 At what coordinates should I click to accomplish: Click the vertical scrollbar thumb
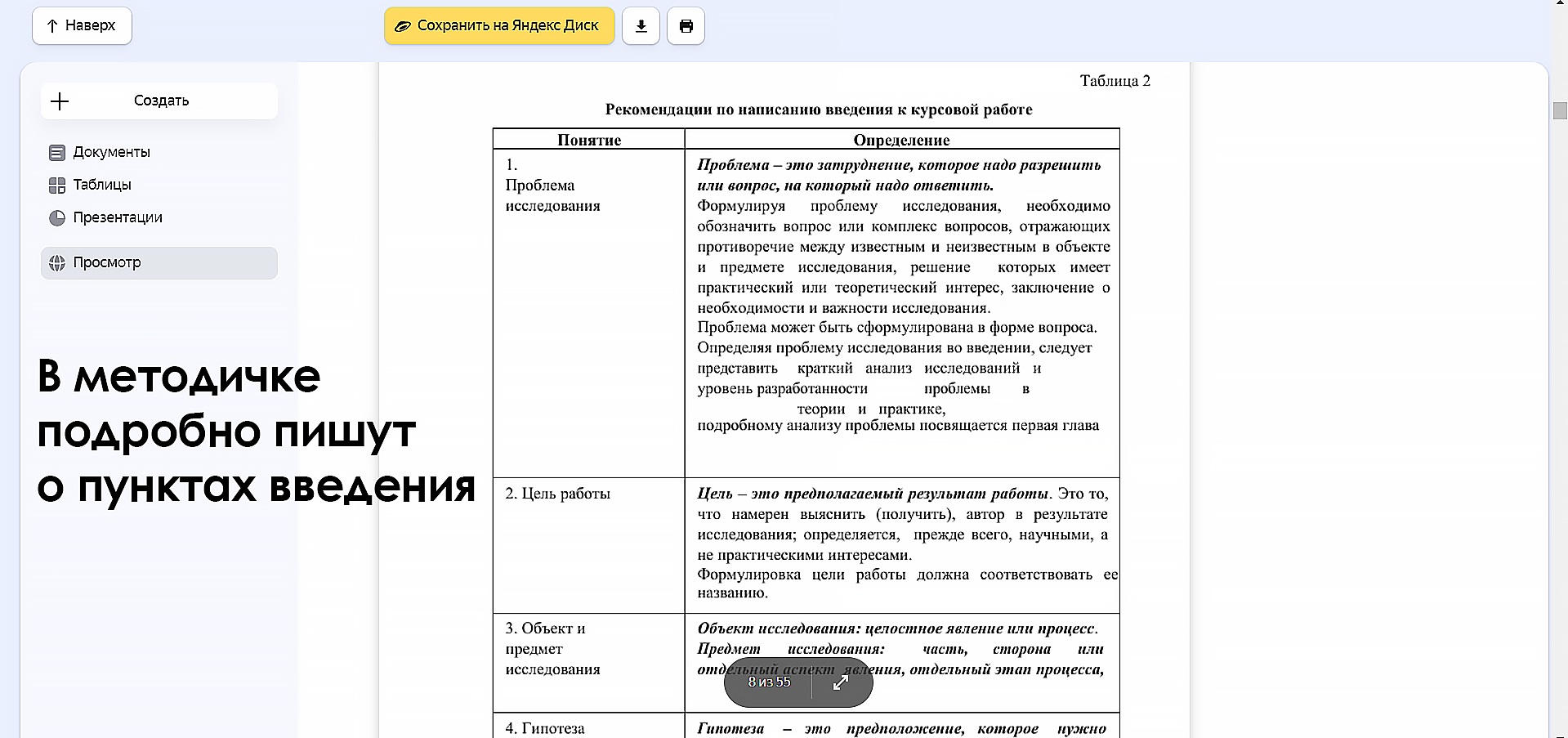pyautogui.click(x=1560, y=110)
